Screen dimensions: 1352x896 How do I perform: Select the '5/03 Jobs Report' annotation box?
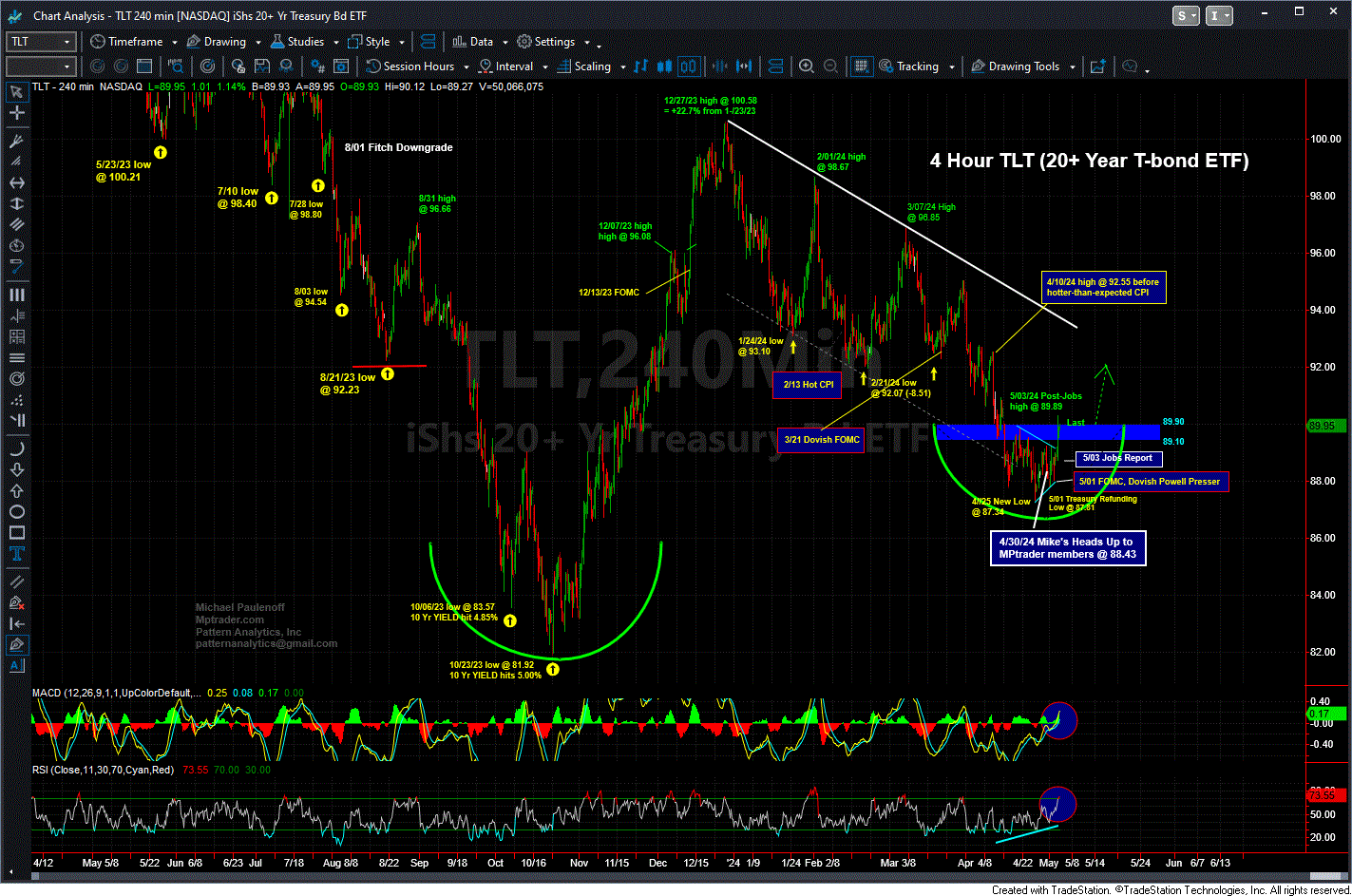pos(1119,459)
